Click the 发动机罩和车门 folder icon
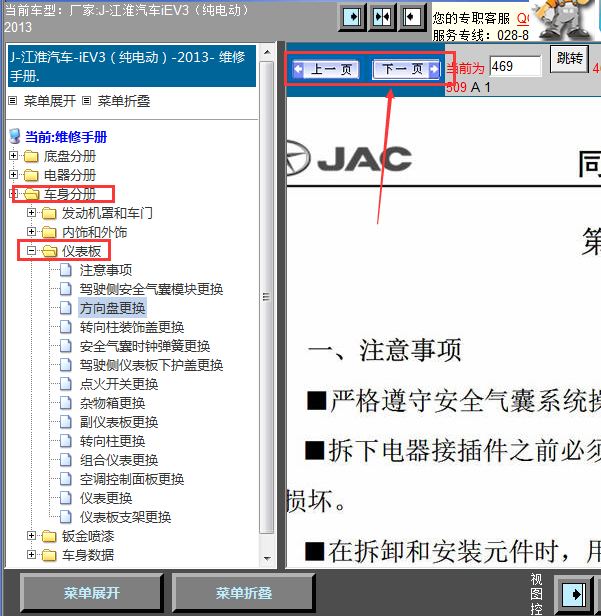 click(x=49, y=213)
